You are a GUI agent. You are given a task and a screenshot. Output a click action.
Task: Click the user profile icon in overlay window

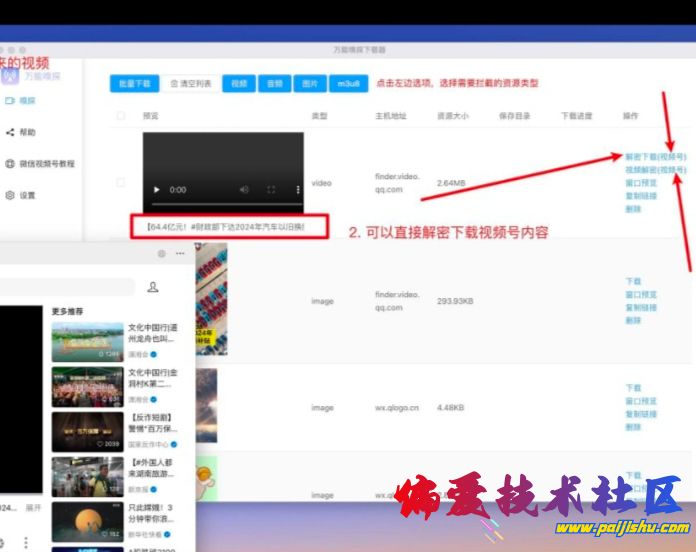(x=153, y=287)
